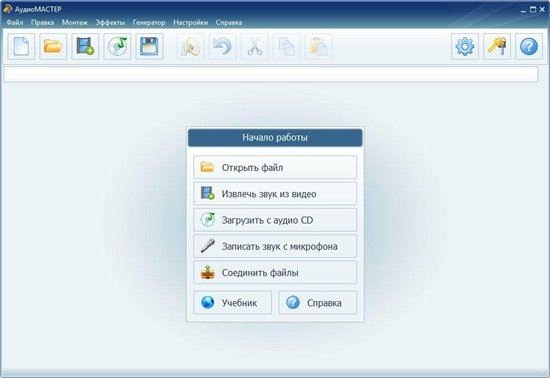550x378 pixels.
Task: Choose Соединить файлы
Action: coord(275,272)
